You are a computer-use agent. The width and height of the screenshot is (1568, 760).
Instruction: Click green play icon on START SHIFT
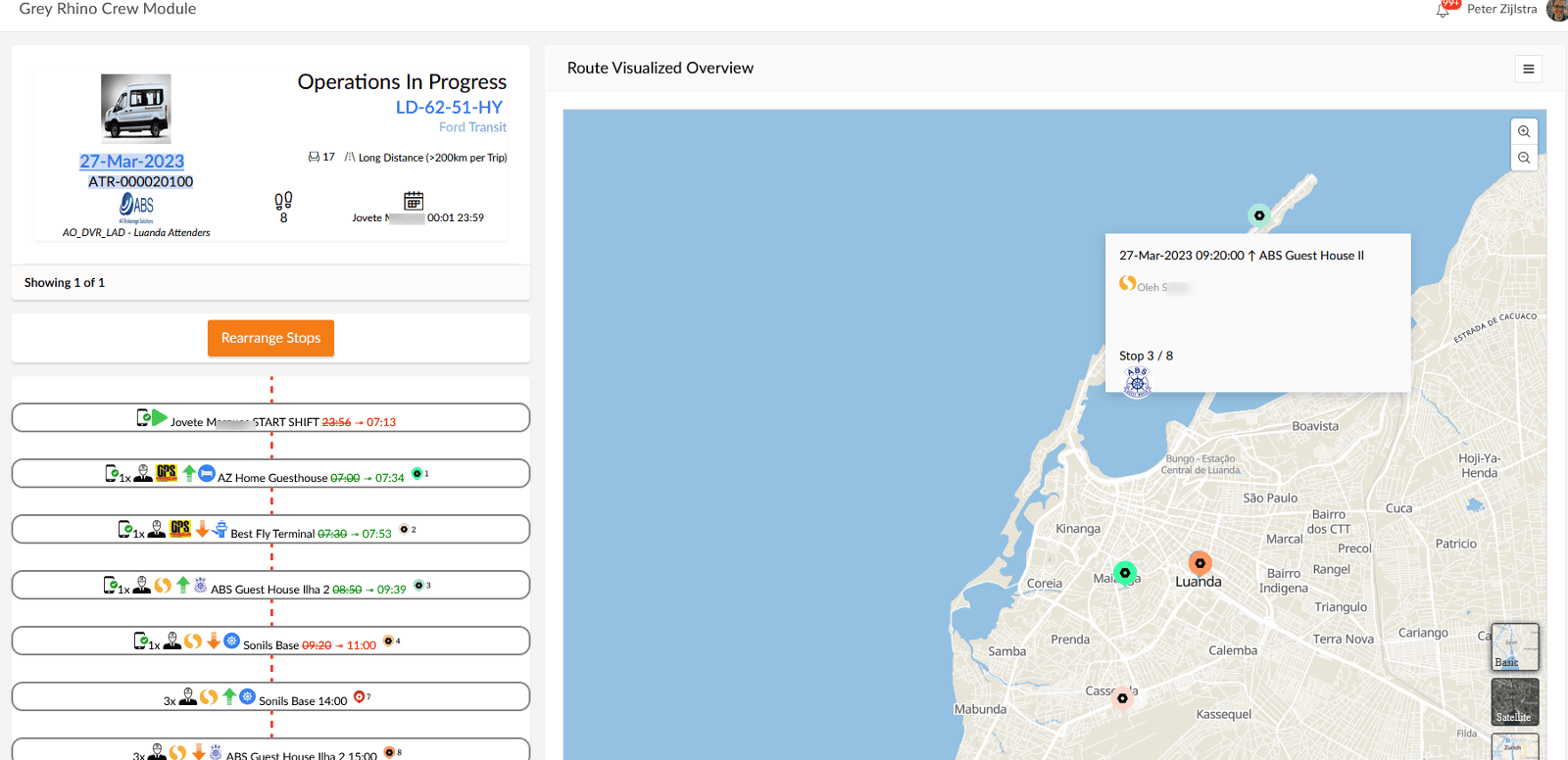pyautogui.click(x=160, y=418)
